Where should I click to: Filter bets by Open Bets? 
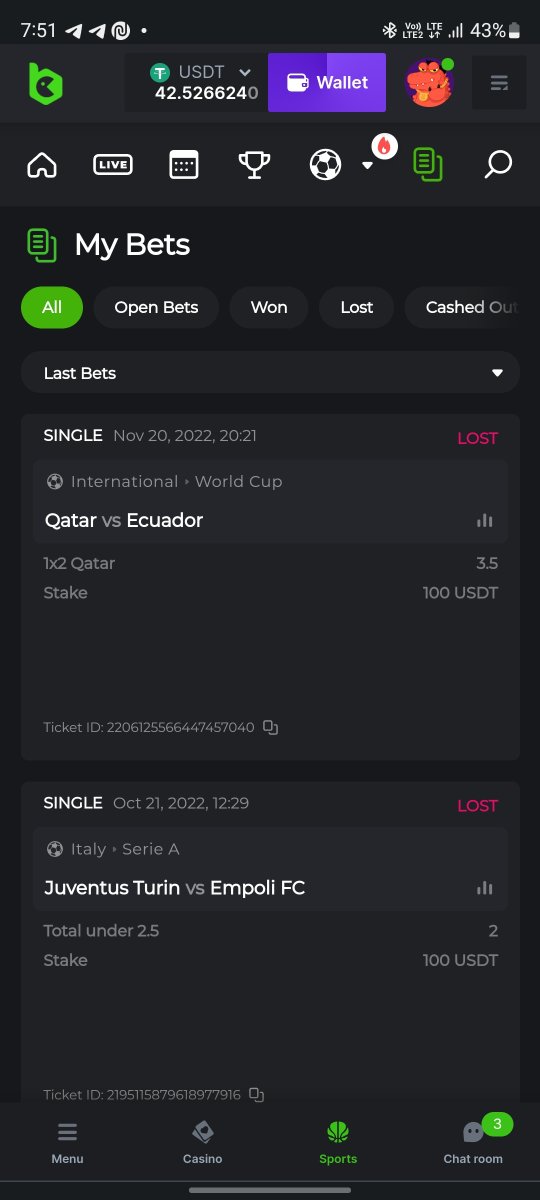click(156, 307)
